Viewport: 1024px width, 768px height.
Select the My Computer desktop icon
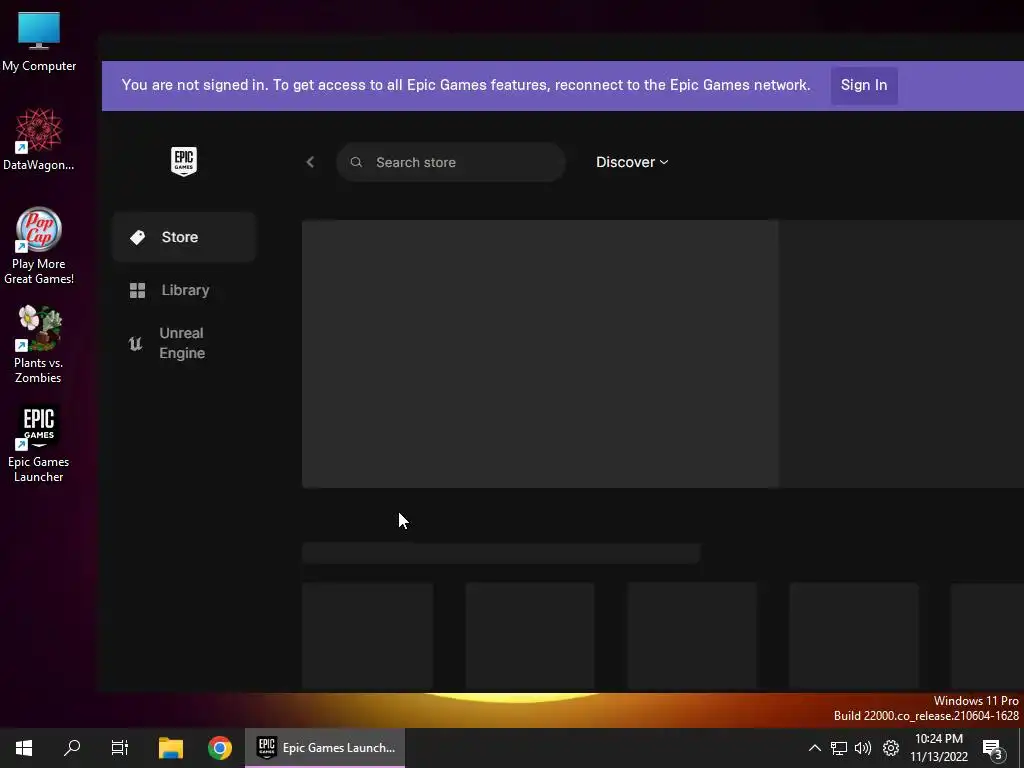click(x=39, y=41)
